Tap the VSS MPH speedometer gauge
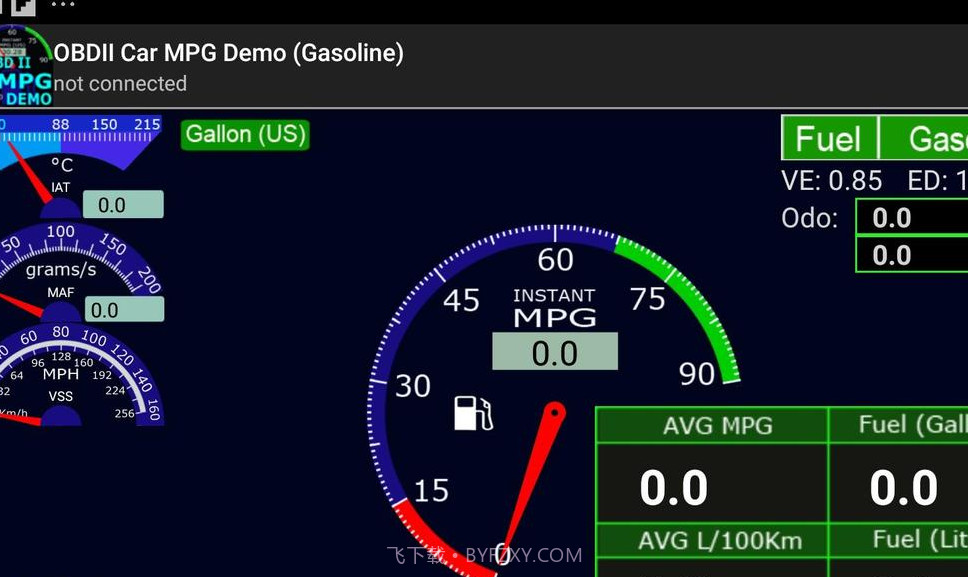This screenshot has width=968, height=577. 70,375
